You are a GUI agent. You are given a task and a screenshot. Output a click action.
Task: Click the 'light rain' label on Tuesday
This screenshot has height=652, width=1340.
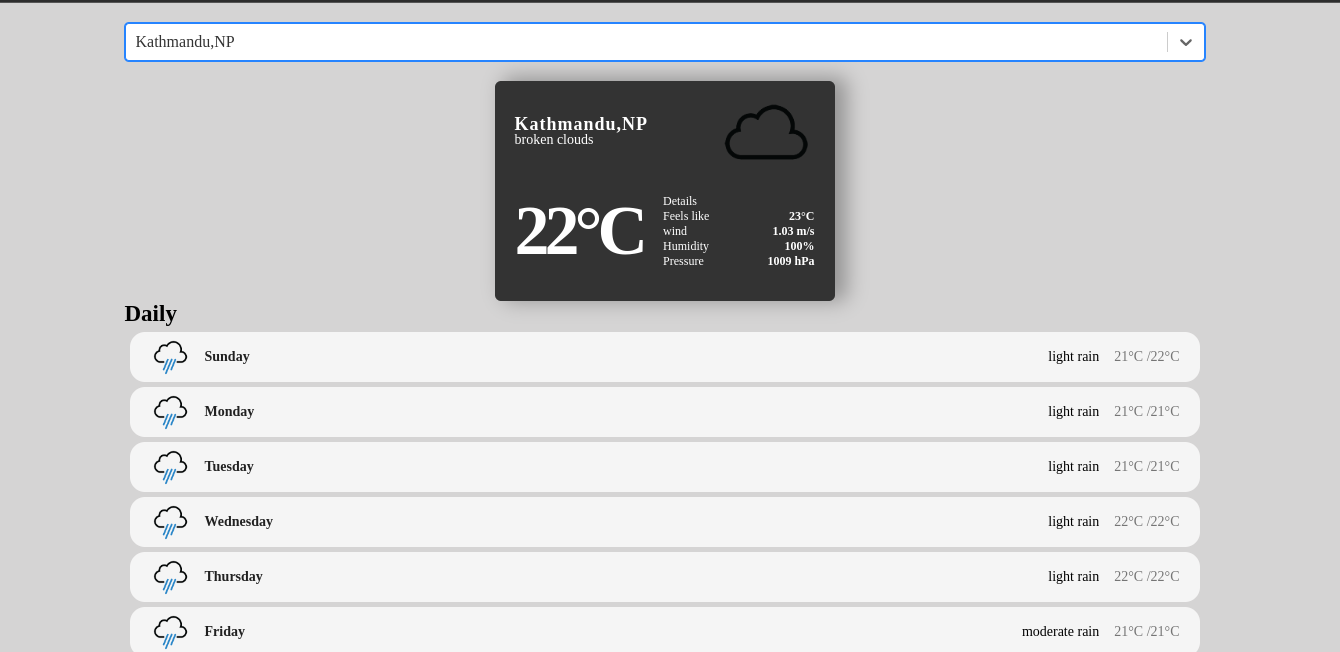click(1073, 467)
